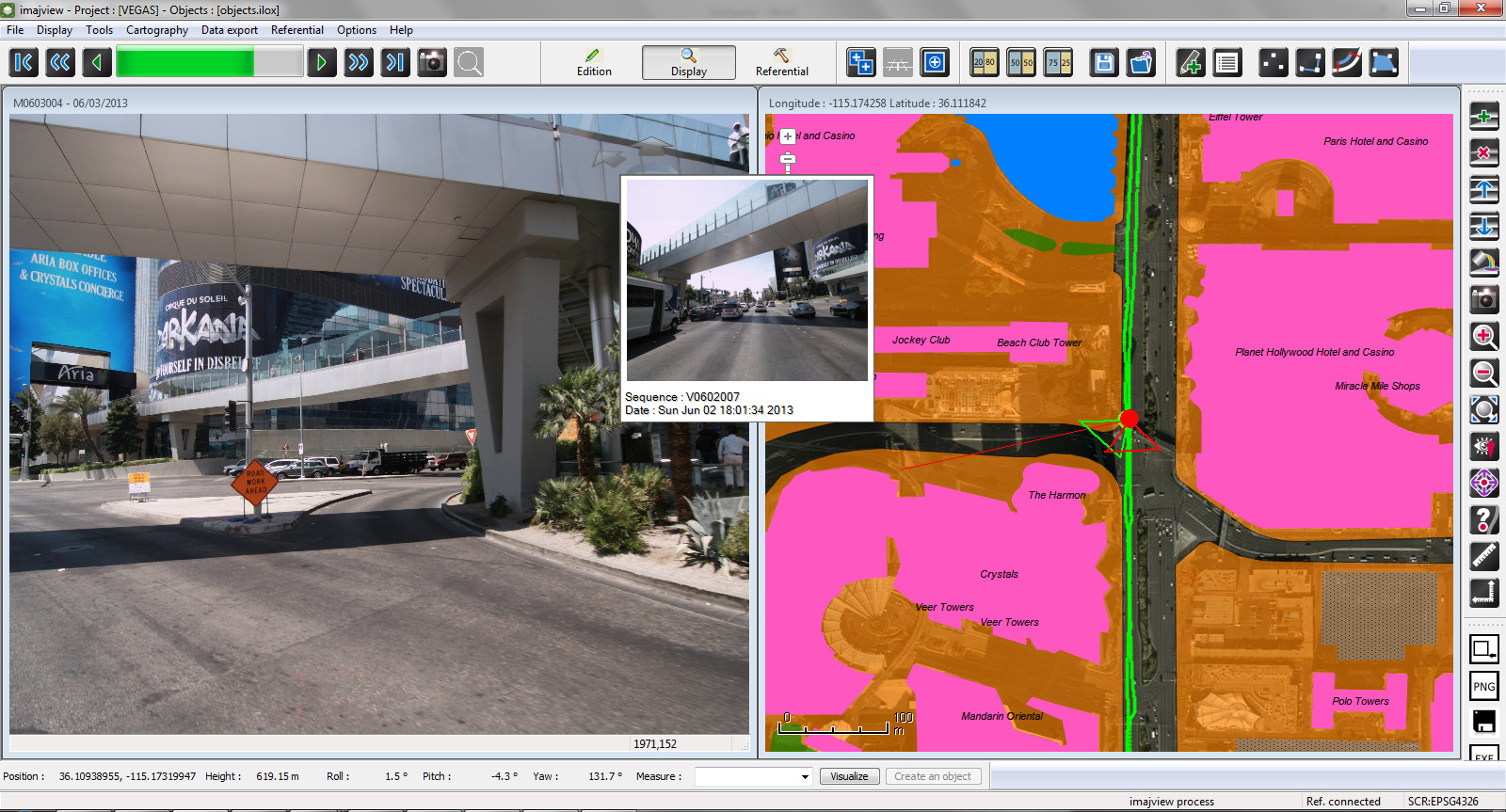Click the sequence V0602007 preview thumbnail
This screenshot has height=812, width=1506.
coord(747,280)
